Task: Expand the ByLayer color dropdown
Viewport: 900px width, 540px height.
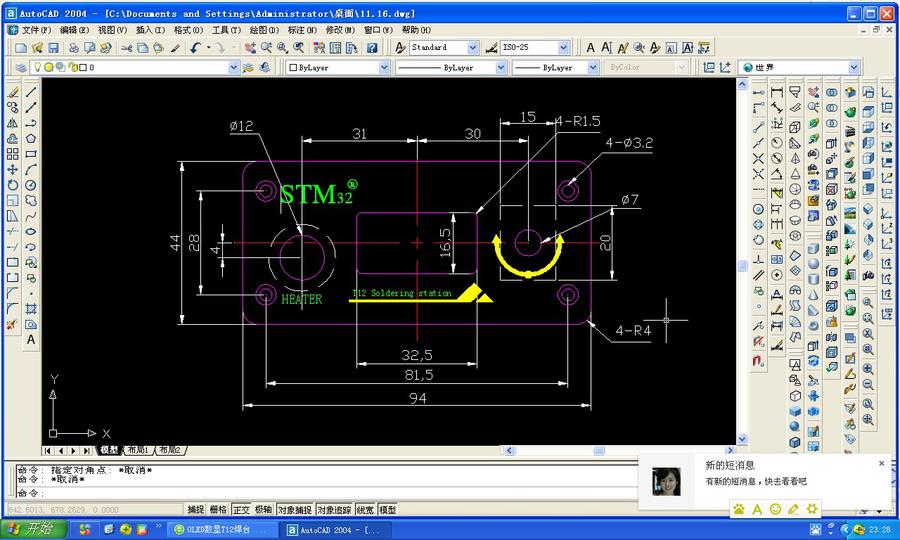Action: tap(384, 68)
